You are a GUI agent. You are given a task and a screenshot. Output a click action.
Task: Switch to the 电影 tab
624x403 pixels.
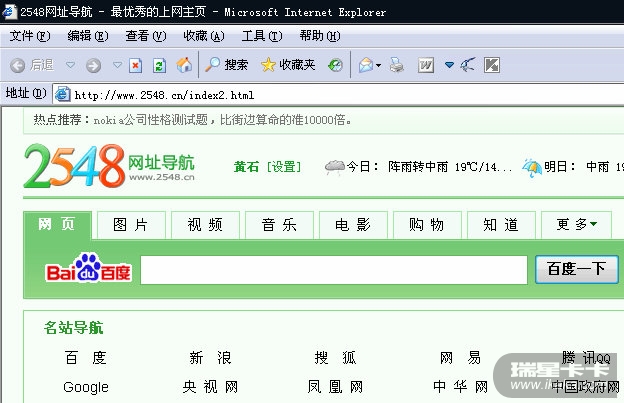tap(353, 225)
